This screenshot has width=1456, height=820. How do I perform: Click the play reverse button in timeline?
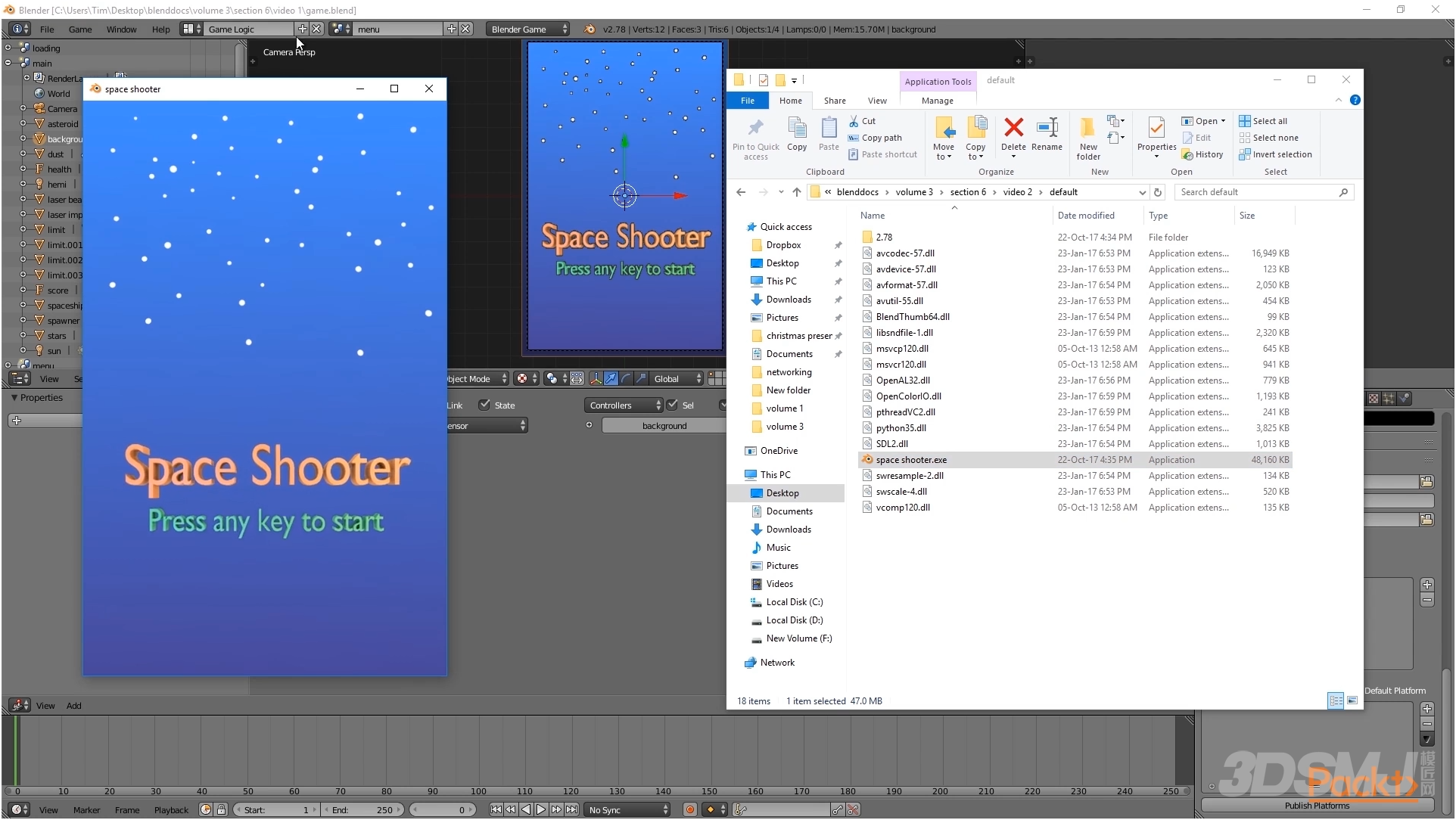526,809
